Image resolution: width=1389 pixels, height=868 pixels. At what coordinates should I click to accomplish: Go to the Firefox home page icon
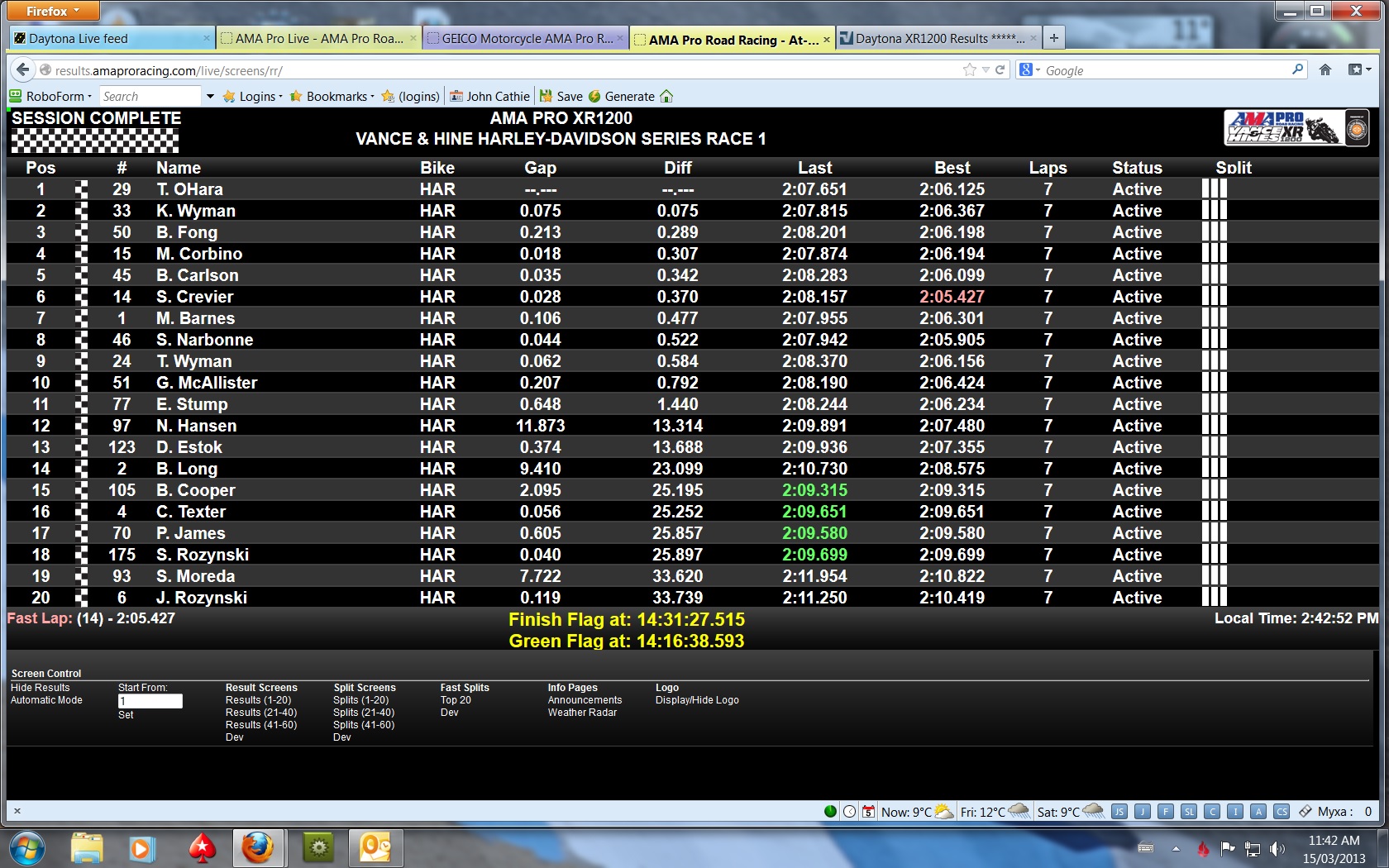1325,70
